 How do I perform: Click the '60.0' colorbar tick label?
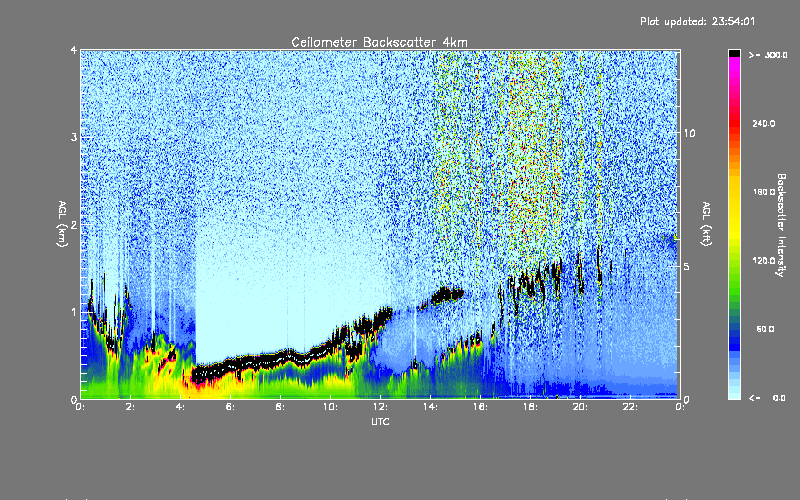click(766, 329)
